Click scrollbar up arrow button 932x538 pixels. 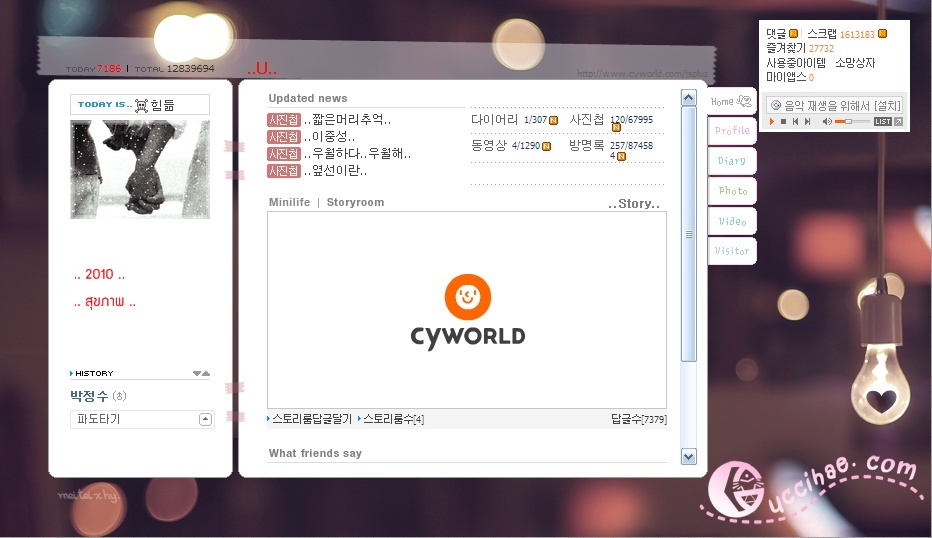point(689,98)
